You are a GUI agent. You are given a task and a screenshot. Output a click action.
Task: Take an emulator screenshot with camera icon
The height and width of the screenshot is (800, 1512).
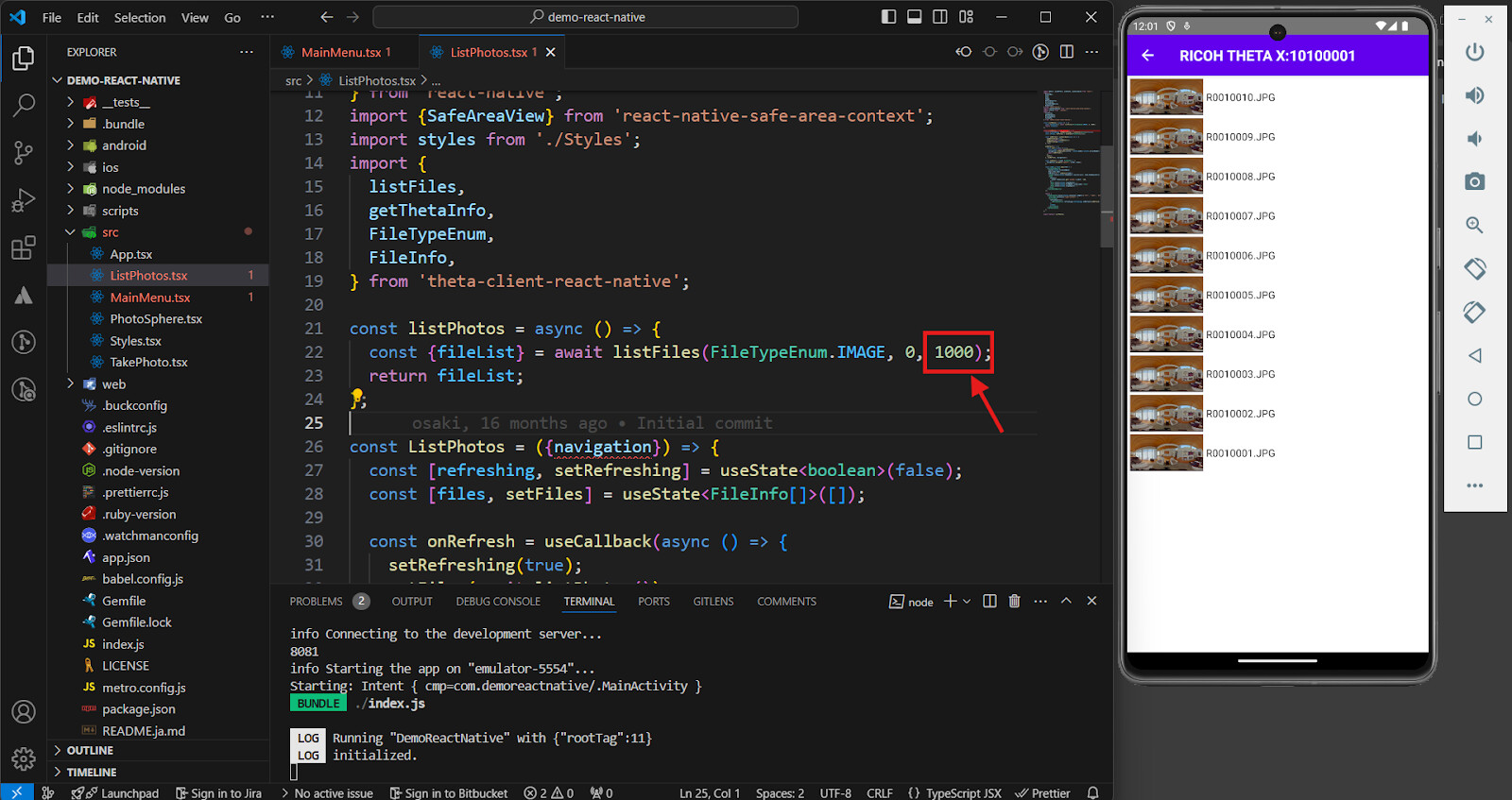[x=1474, y=181]
